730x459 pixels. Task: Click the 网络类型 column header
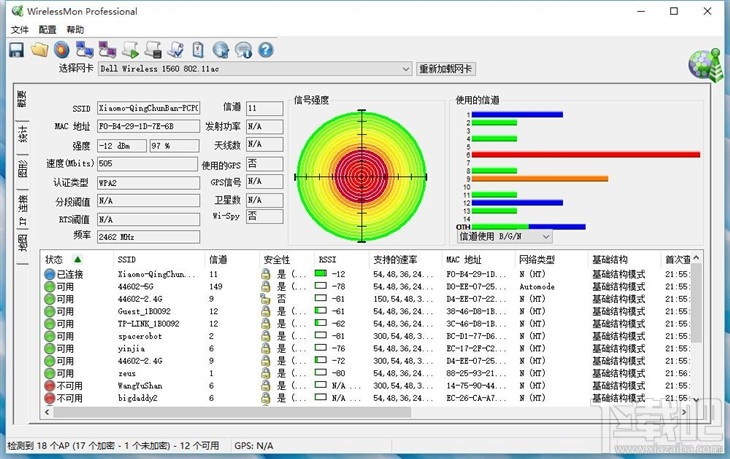552,259
